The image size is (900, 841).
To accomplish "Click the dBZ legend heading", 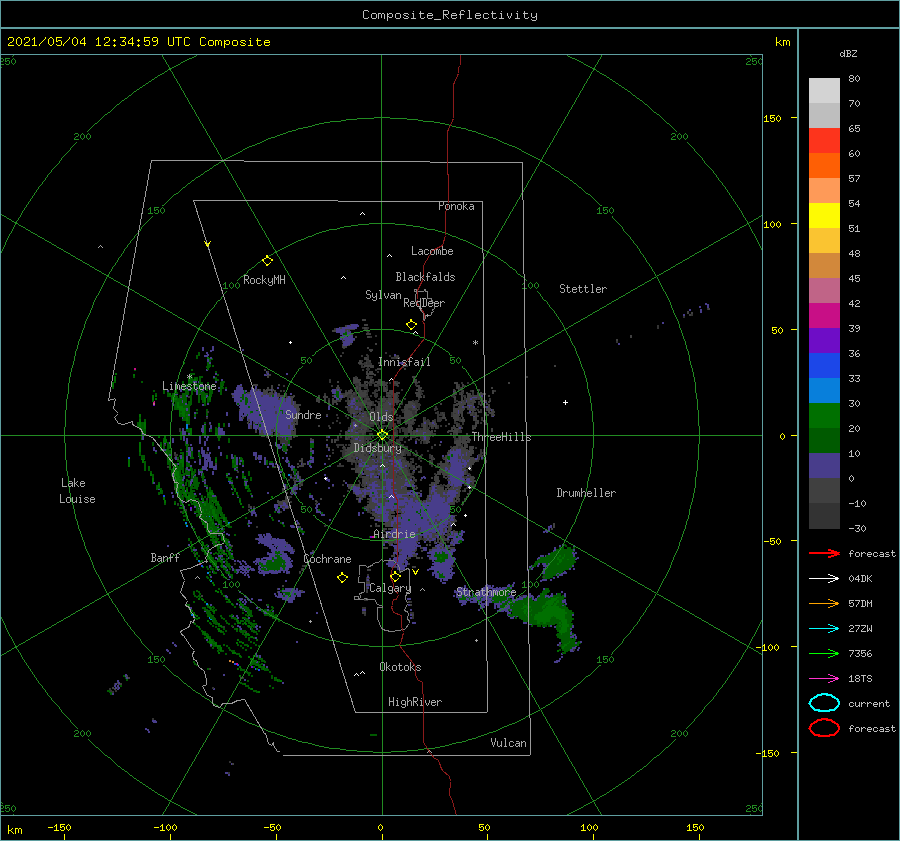I will [x=848, y=53].
